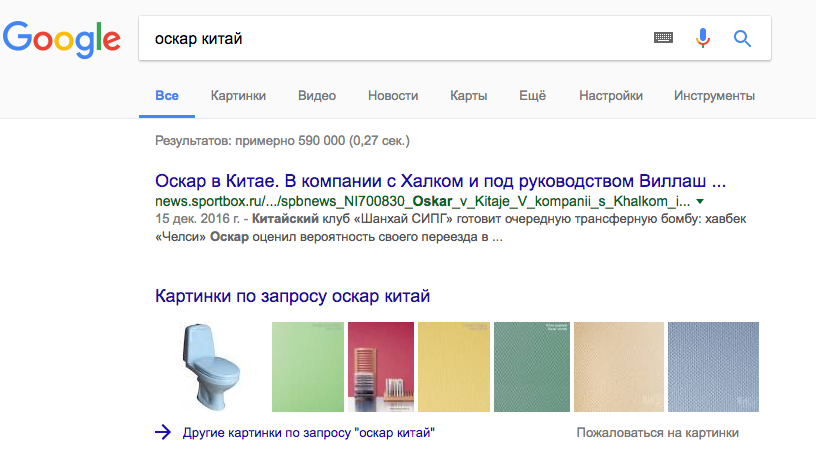Open the beige texture thumbnail
Screen dimensions: 816x464
[619, 367]
